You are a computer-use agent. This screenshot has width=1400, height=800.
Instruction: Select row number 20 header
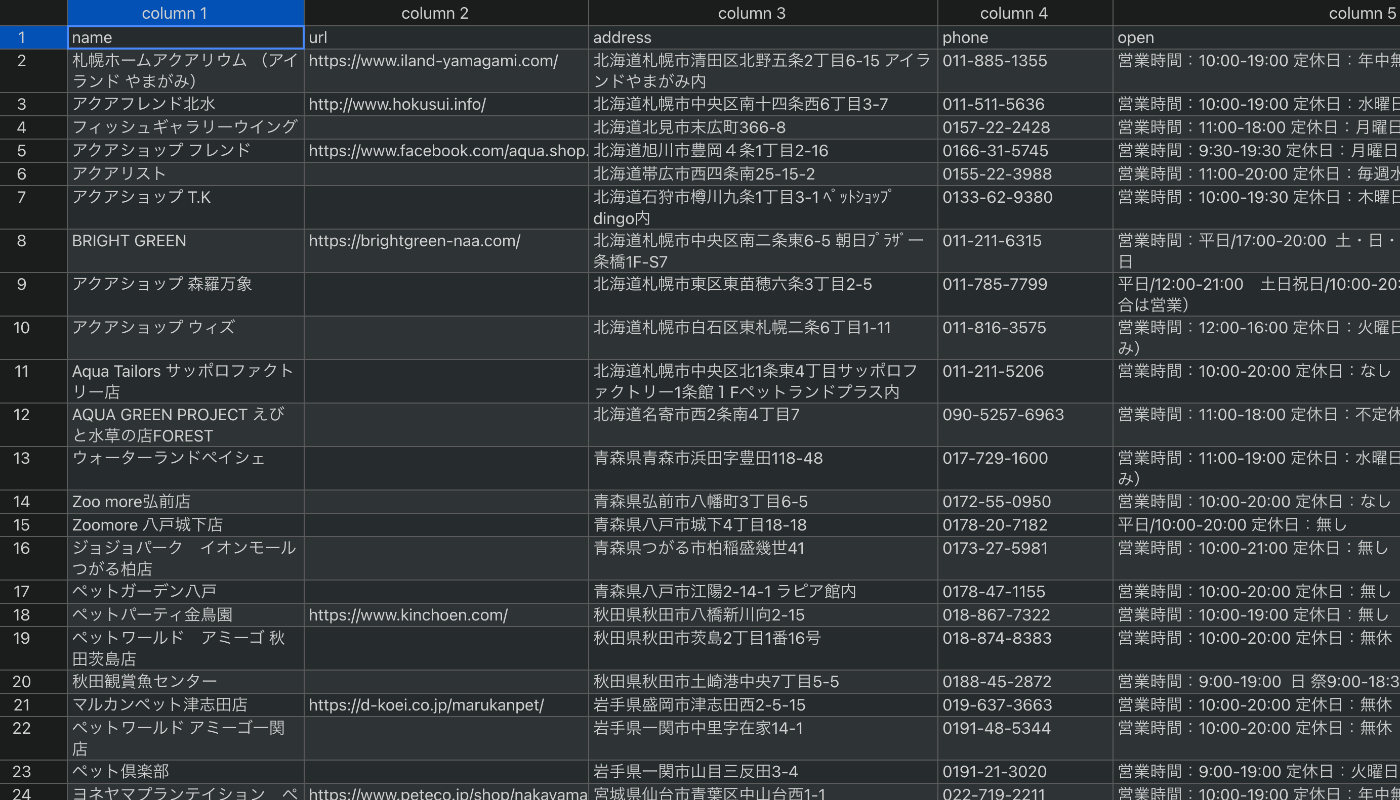click(33, 682)
